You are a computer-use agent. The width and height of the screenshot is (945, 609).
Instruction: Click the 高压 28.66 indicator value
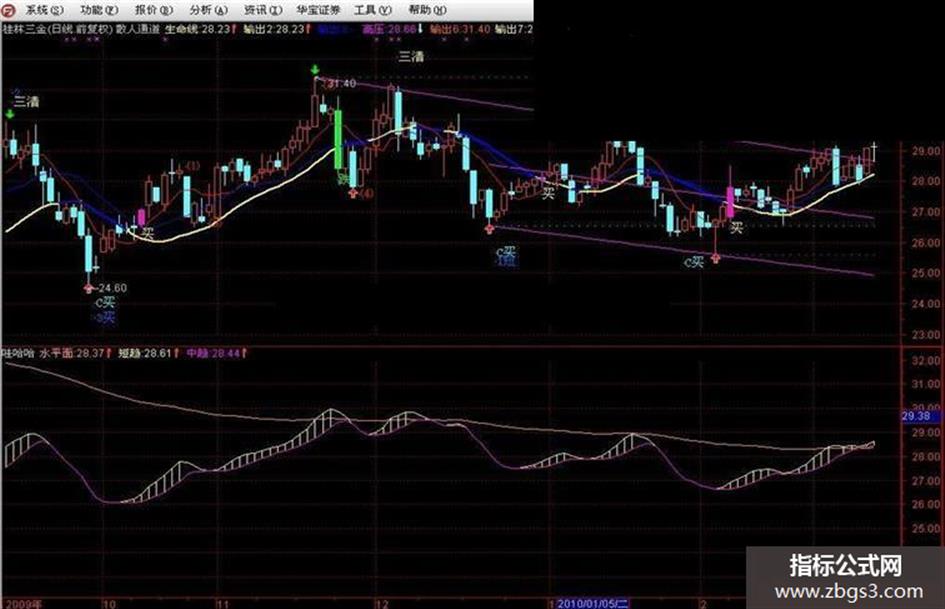(389, 29)
